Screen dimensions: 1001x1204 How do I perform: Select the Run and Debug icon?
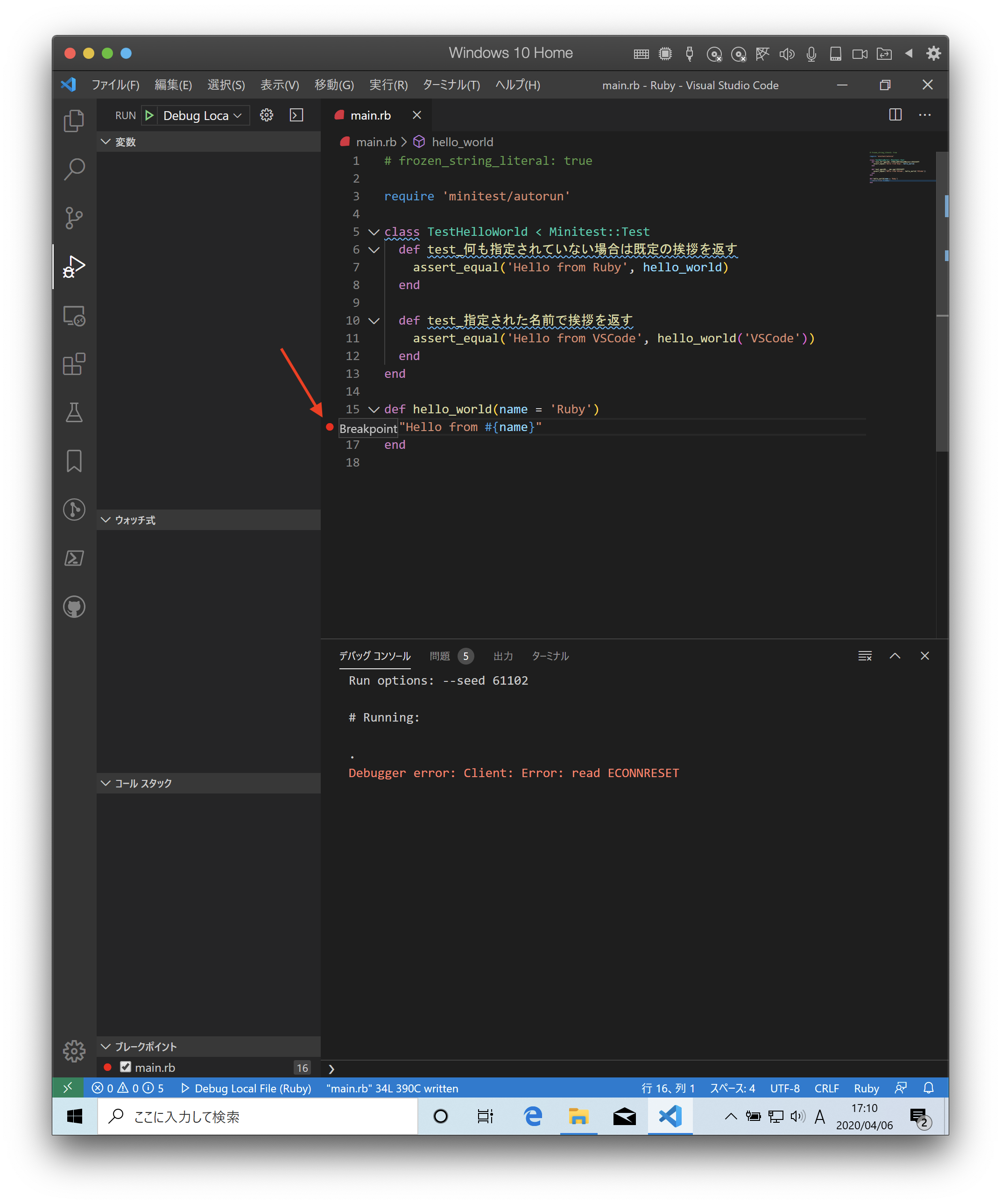point(72,265)
